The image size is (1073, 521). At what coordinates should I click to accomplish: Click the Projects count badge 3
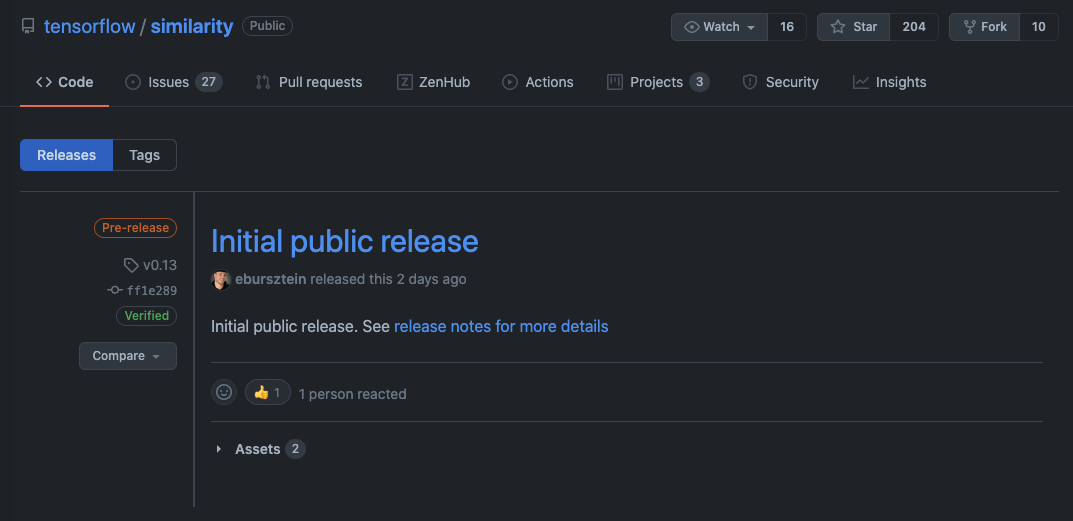coord(699,82)
